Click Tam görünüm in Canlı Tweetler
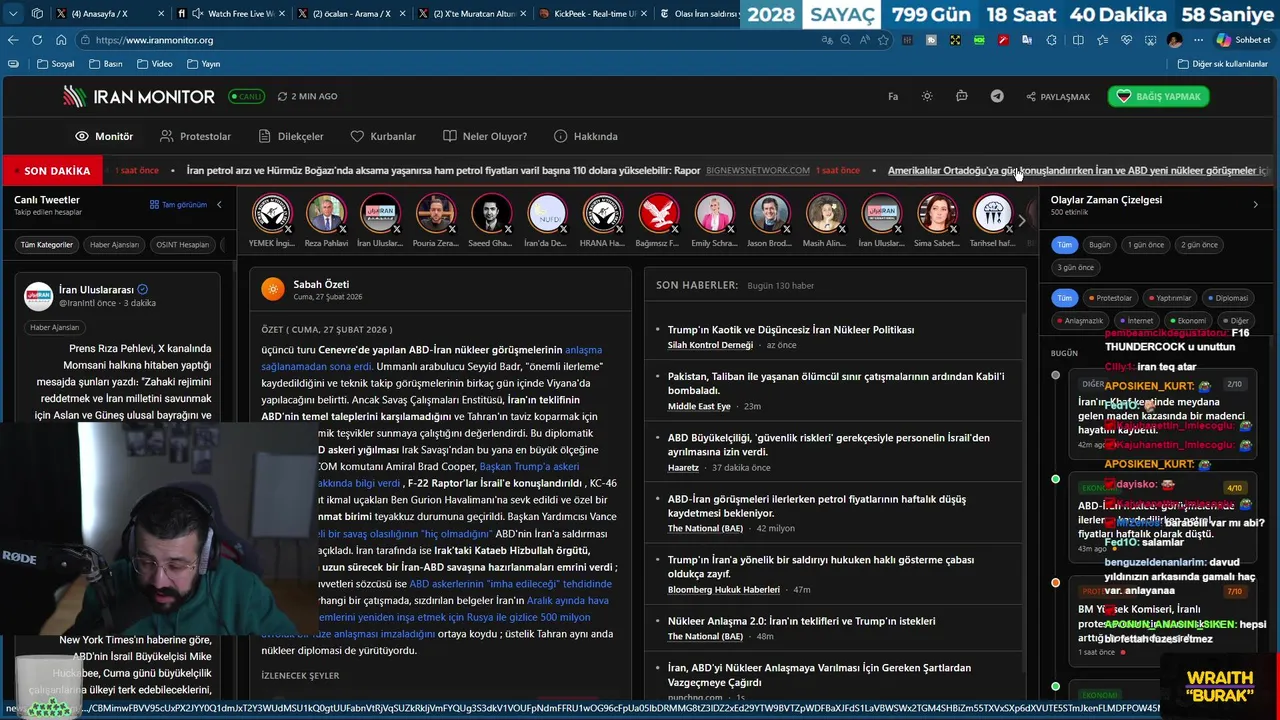 click(178, 205)
